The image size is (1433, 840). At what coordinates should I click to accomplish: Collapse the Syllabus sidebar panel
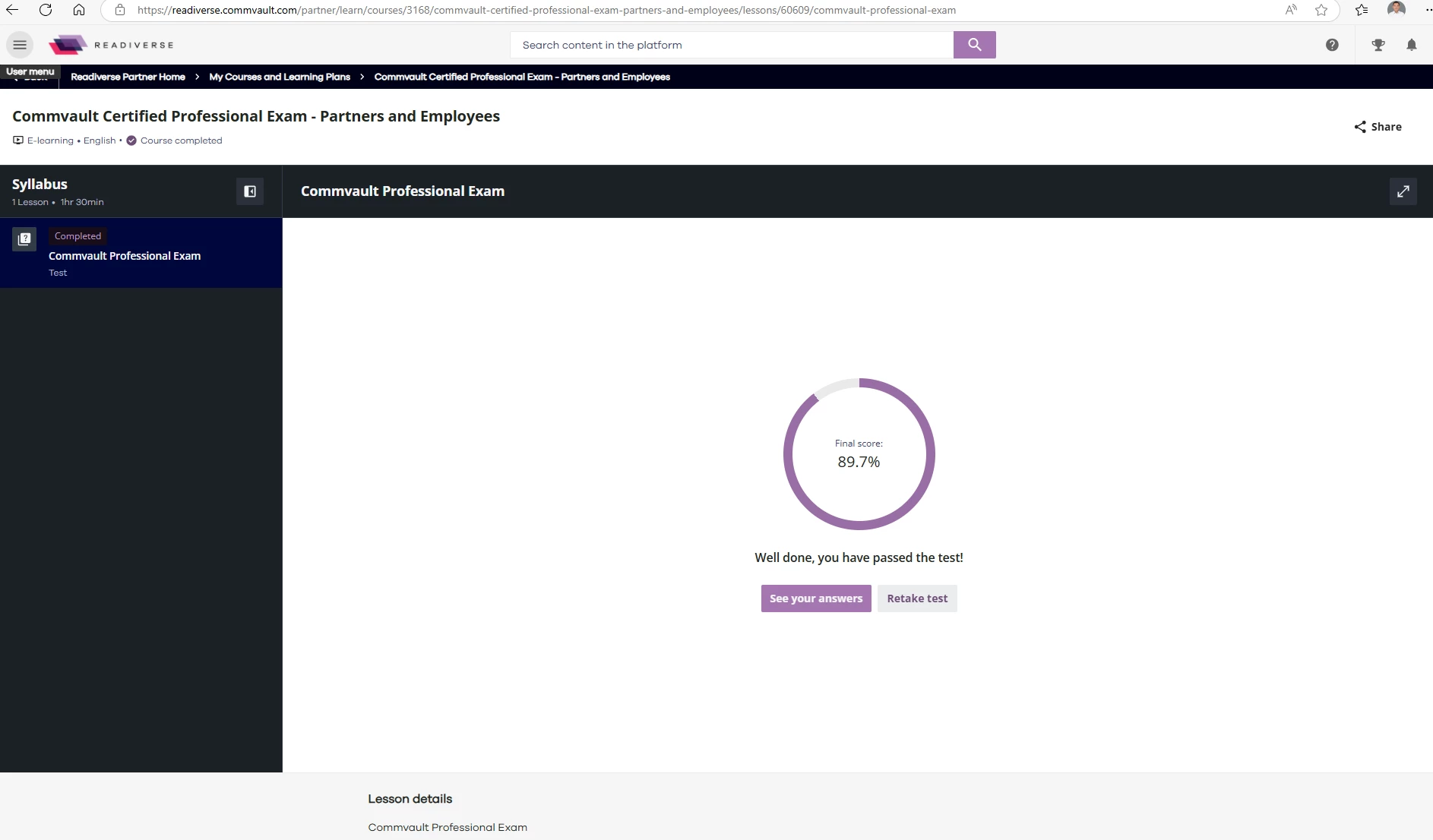250,191
